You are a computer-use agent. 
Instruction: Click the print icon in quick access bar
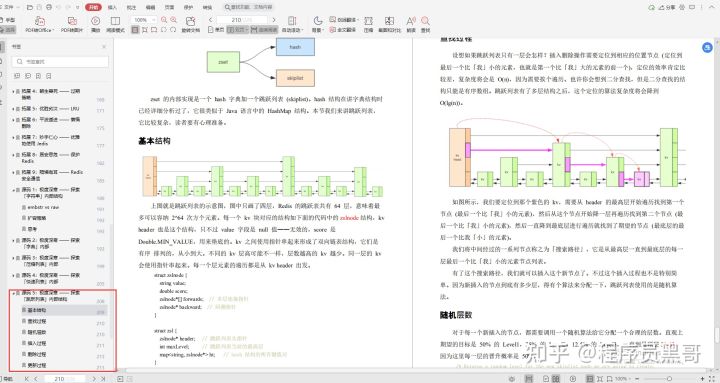(x=49, y=7)
